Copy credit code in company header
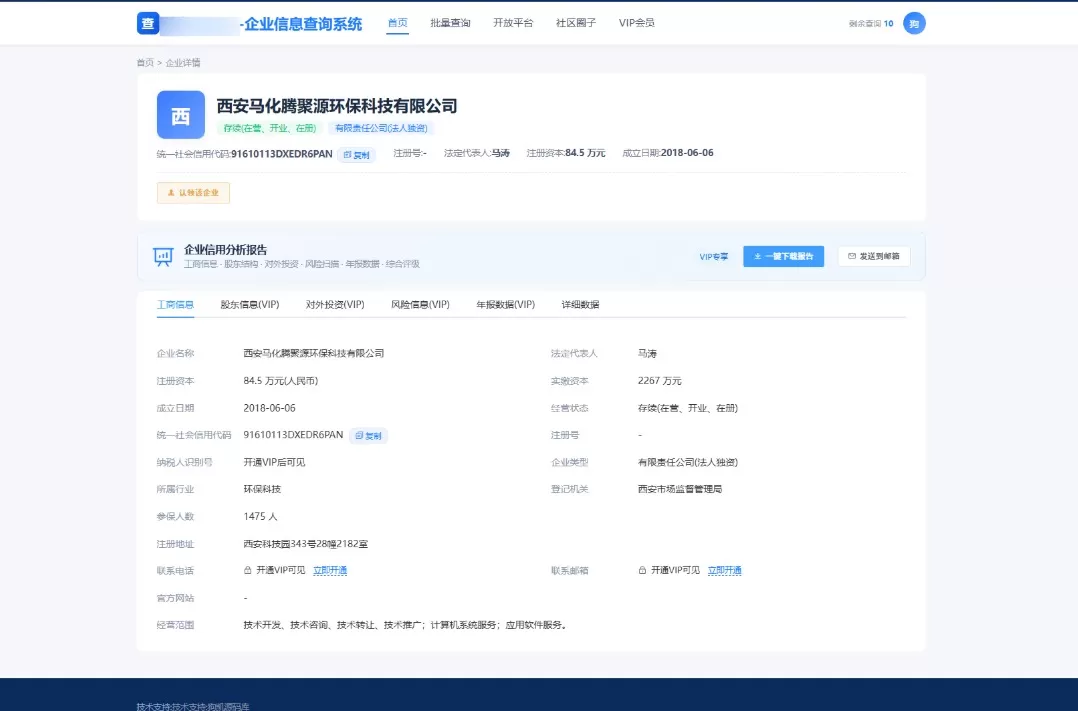1078x711 pixels. 356,155
